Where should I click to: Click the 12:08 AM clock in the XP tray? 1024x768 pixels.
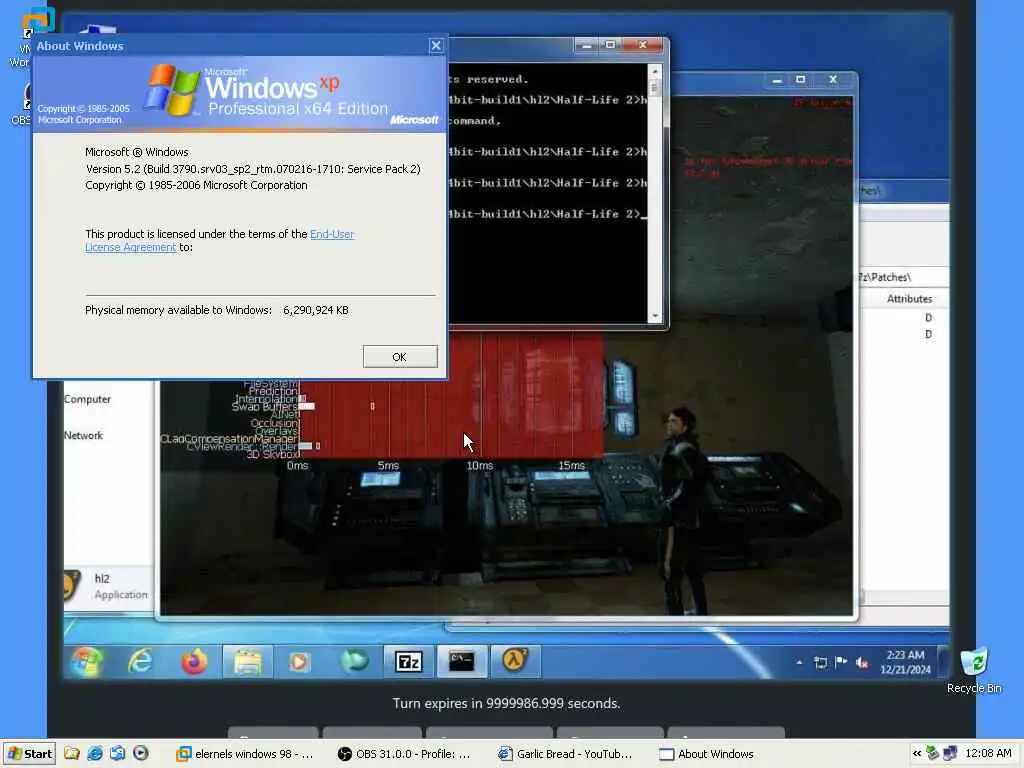coord(988,754)
